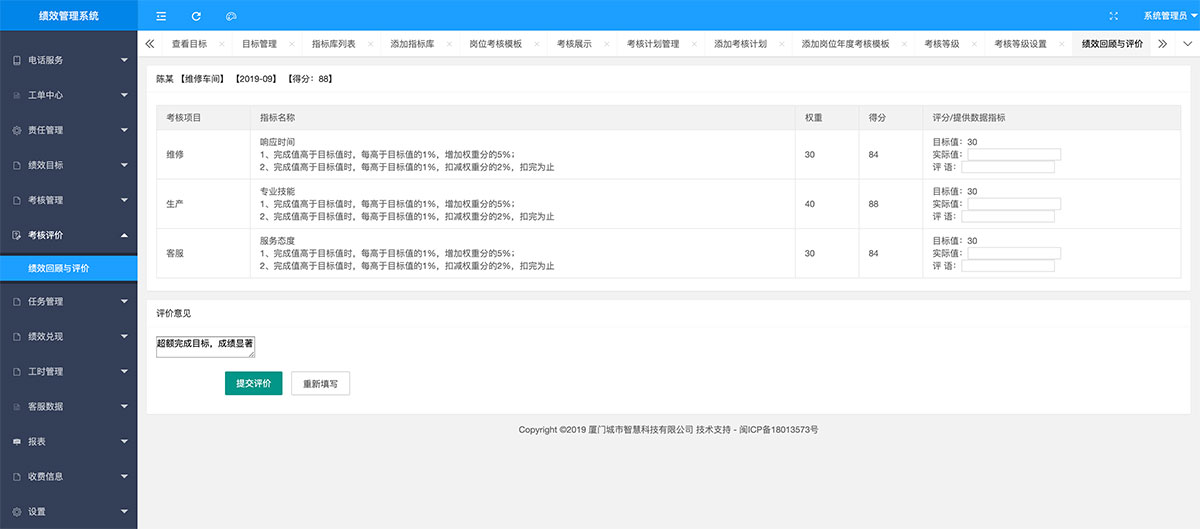Click 实际值 input in 客服 row
Viewport: 1200px width, 529px height.
pos(1014,253)
